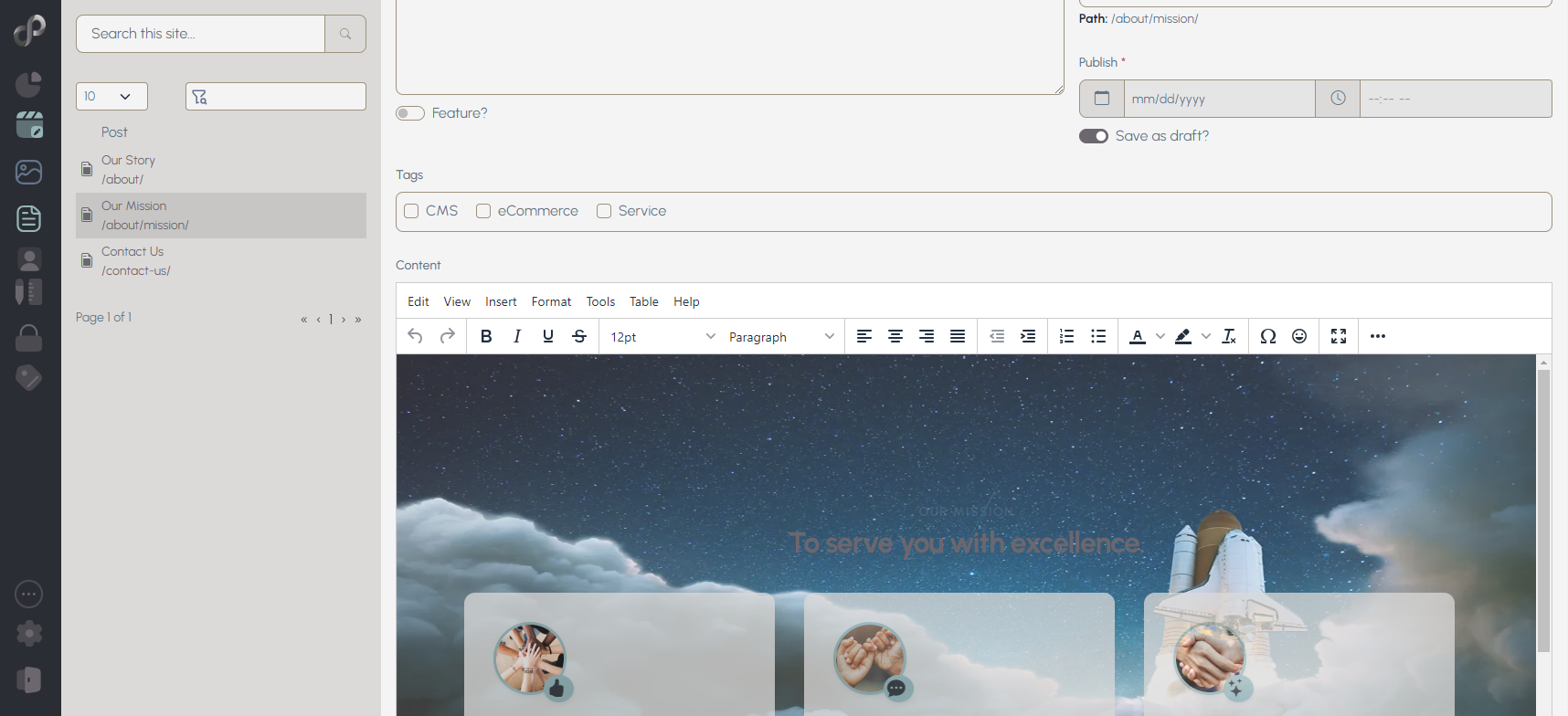Image resolution: width=1568 pixels, height=716 pixels.
Task: Insert an emoji
Action: [1299, 336]
